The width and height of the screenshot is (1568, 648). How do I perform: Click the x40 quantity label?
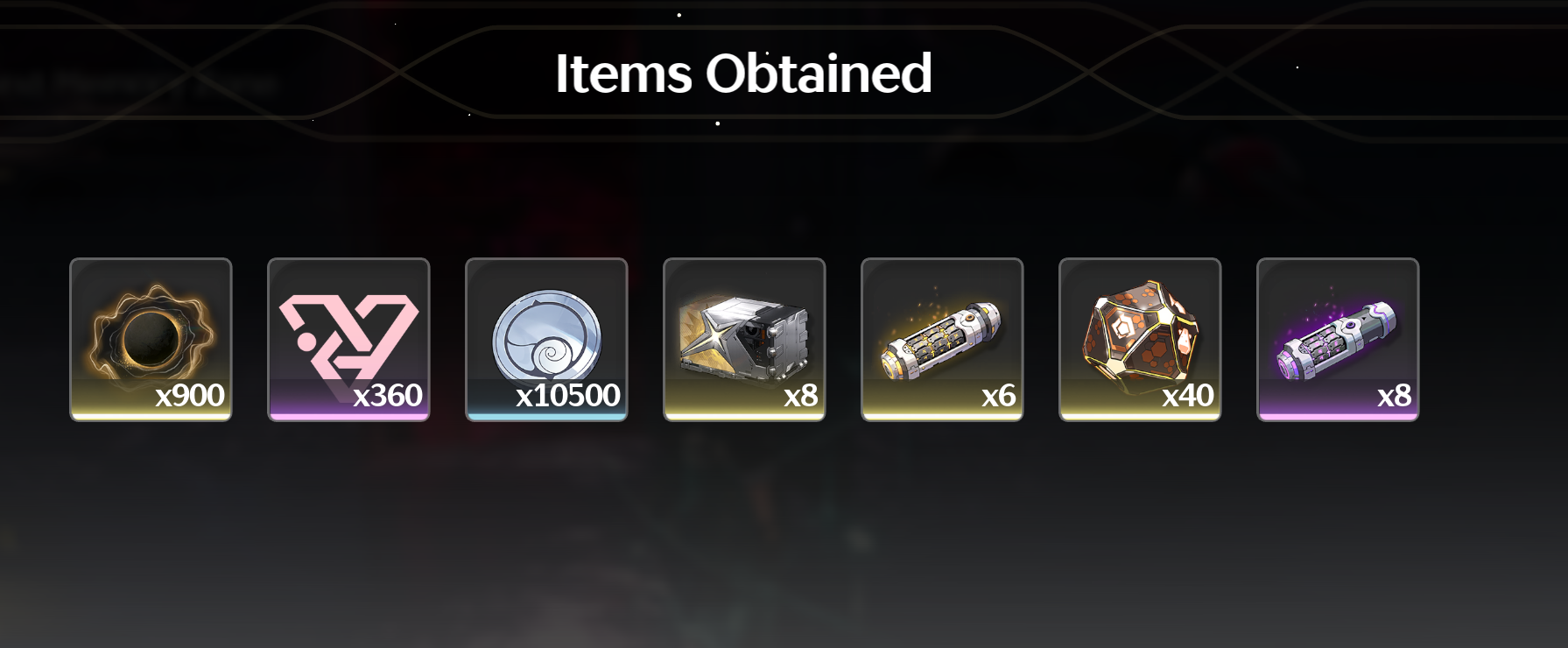point(1188,396)
